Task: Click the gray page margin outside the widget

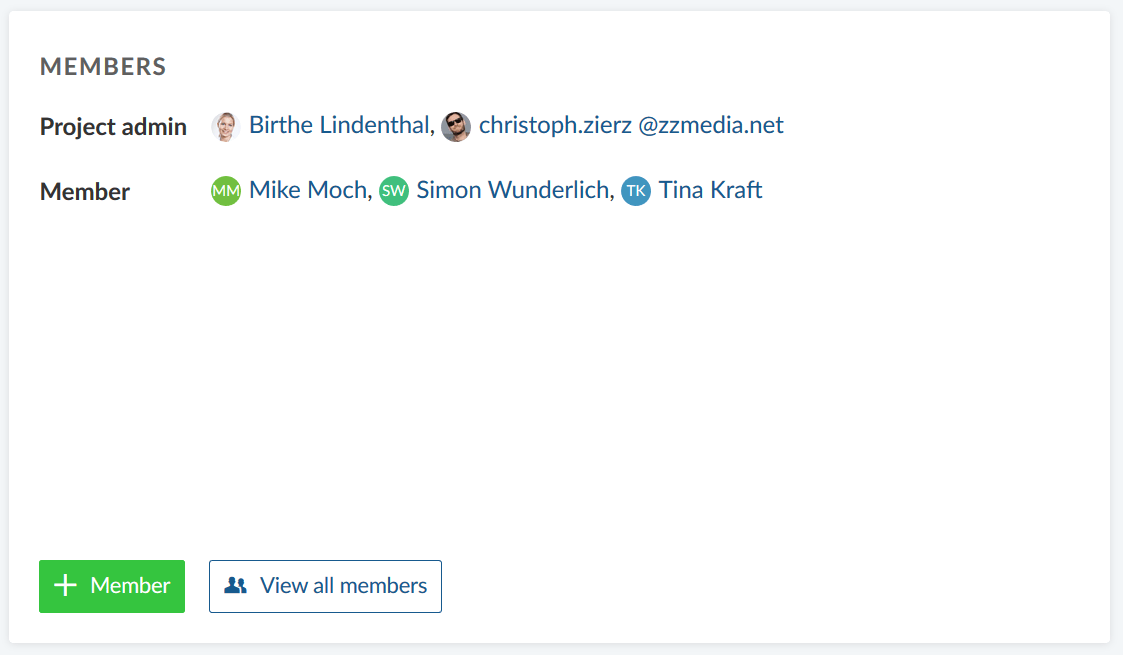Action: coord(1117,330)
